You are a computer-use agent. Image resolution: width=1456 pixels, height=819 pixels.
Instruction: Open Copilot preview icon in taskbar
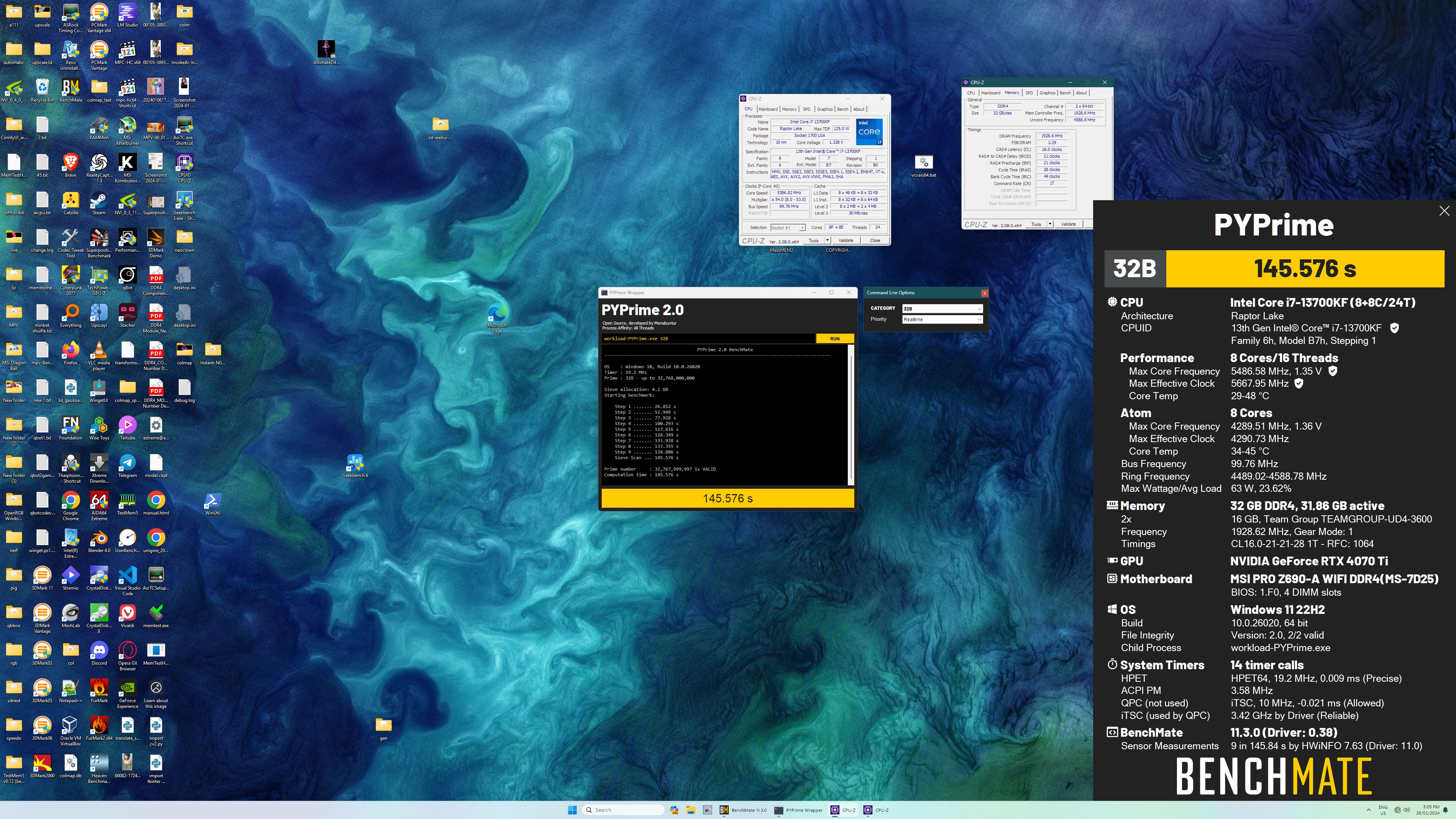point(674,810)
